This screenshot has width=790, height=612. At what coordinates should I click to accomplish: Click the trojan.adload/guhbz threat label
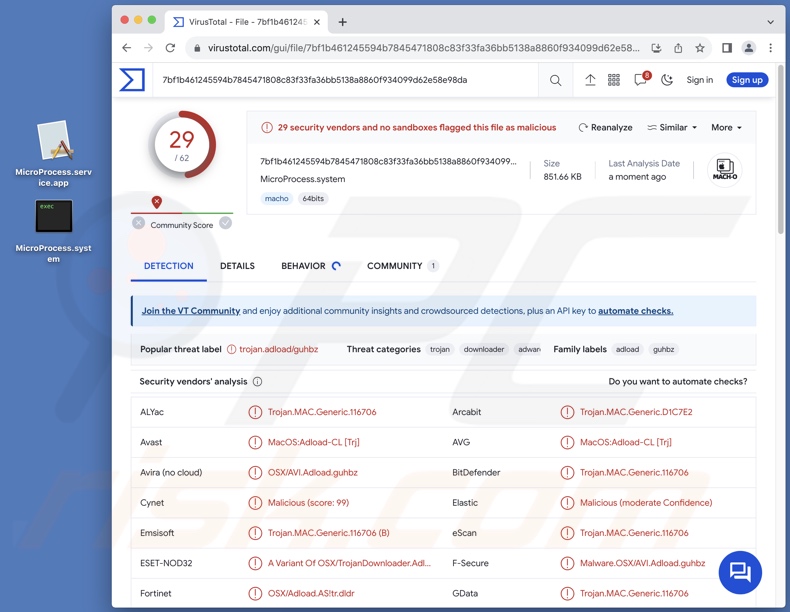click(x=279, y=349)
